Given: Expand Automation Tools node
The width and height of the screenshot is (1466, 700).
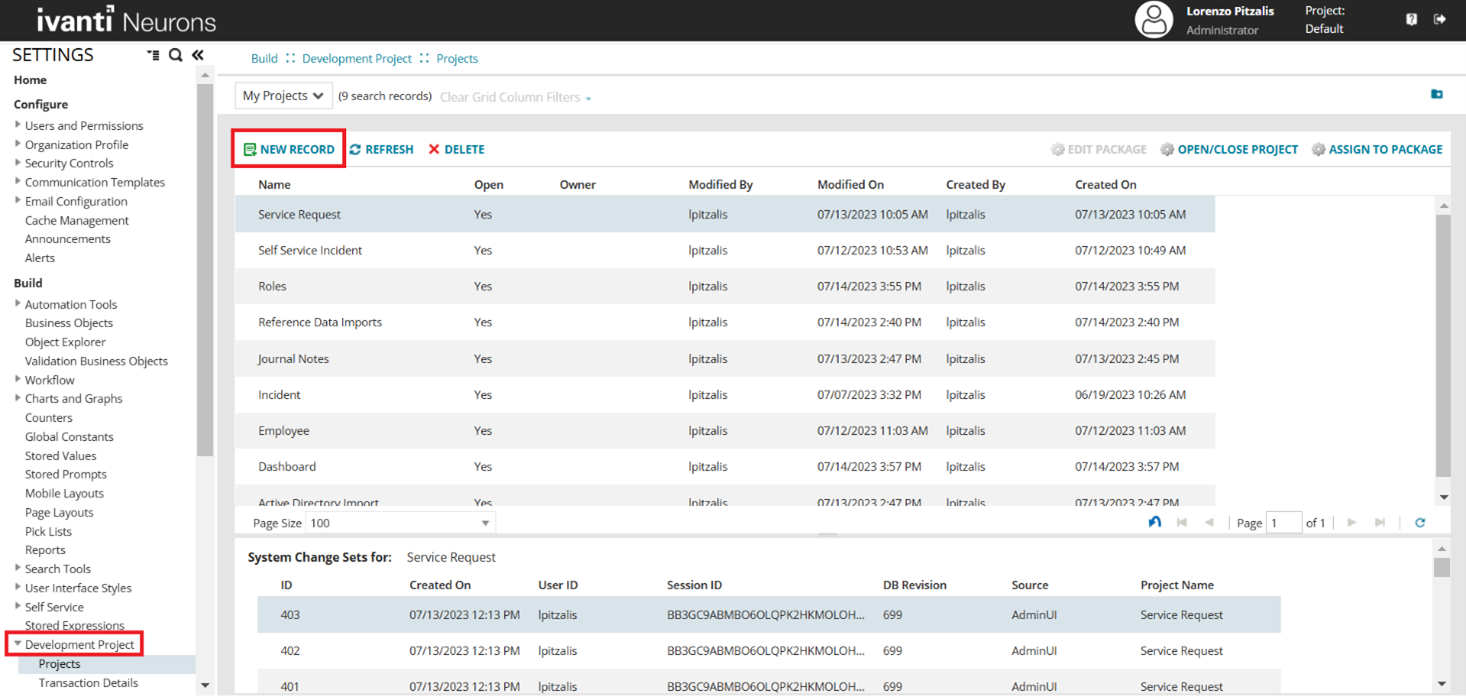Looking at the screenshot, I should coord(18,304).
